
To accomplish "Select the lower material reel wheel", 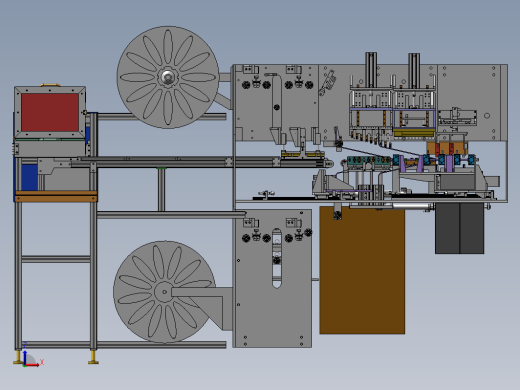I will tap(164, 292).
